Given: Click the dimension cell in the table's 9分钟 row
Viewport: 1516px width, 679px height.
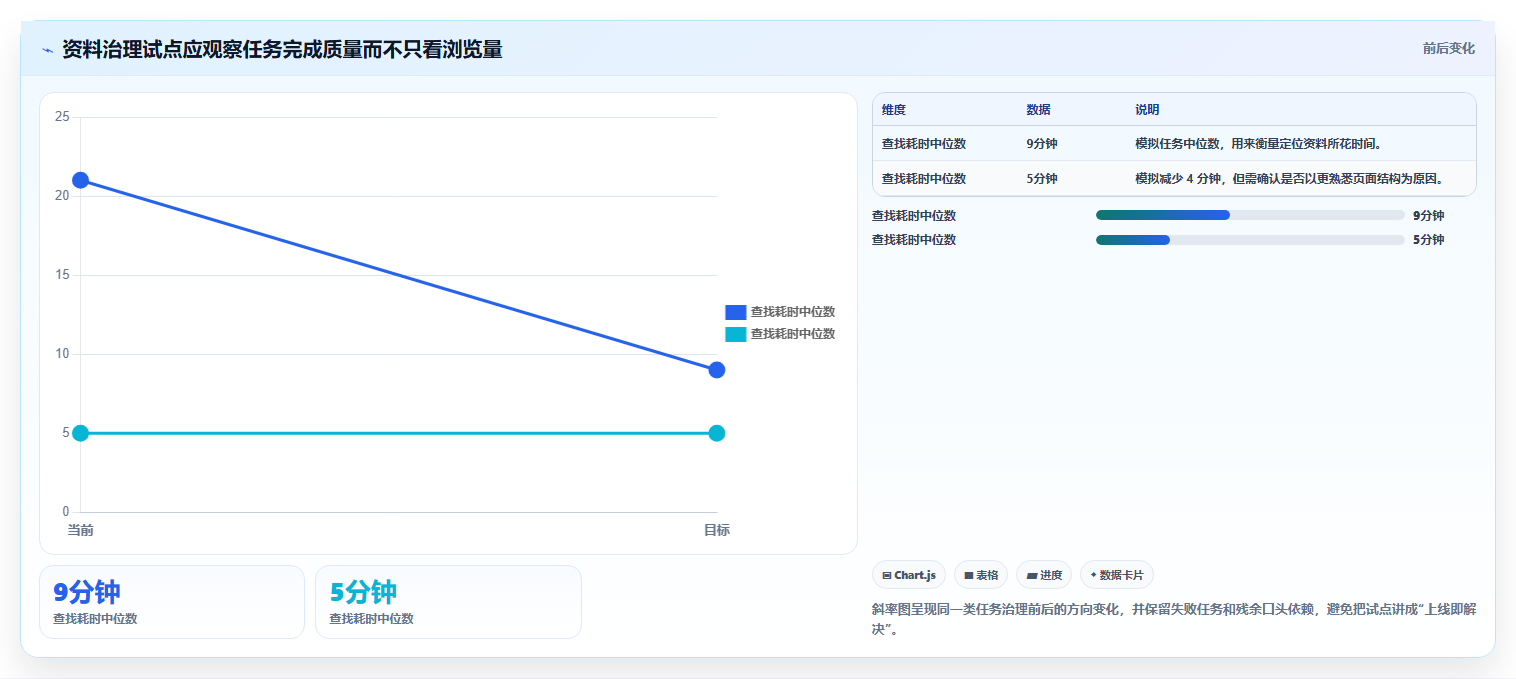Looking at the screenshot, I should 924,144.
